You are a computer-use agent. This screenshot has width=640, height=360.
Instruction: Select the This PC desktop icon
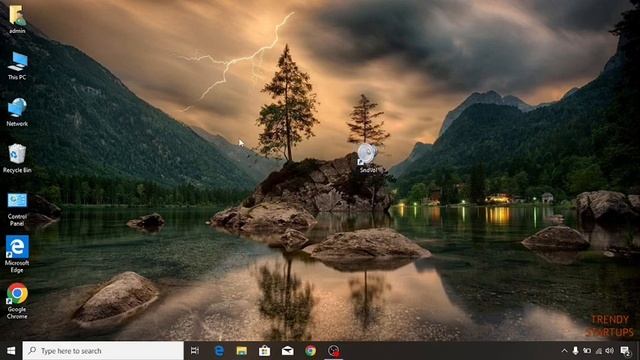point(17,65)
